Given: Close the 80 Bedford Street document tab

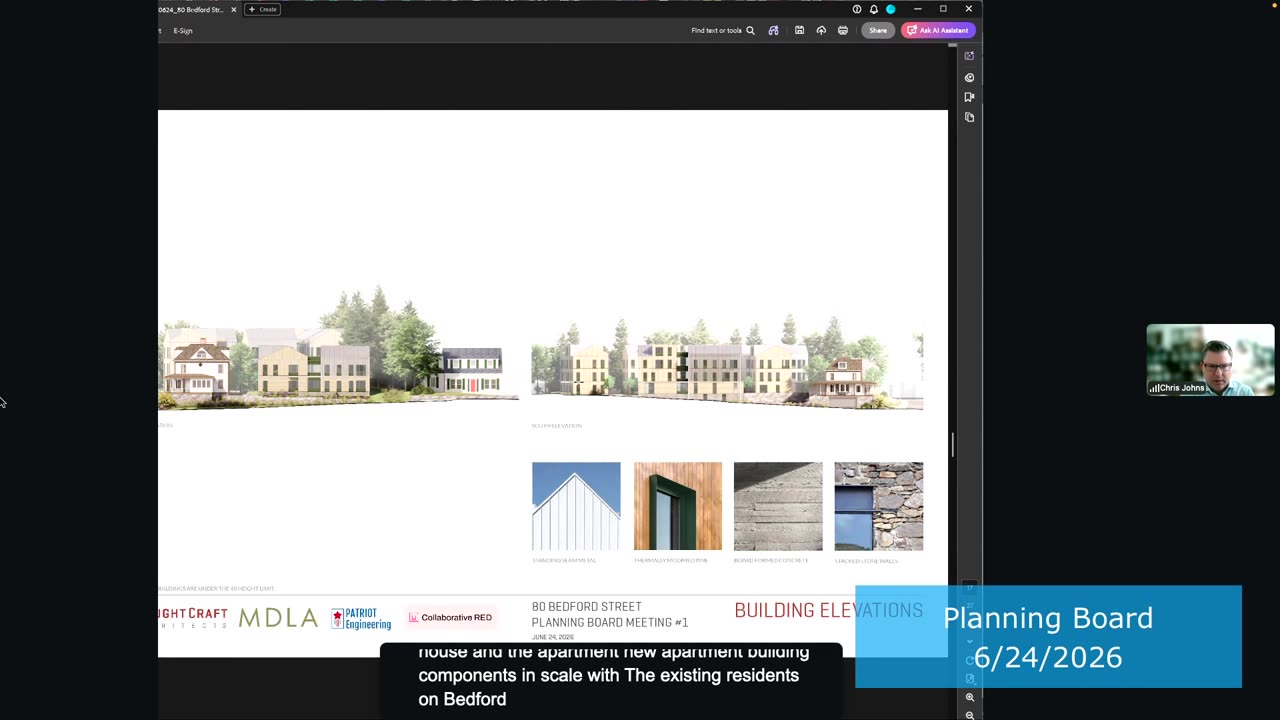Looking at the screenshot, I should coord(234,9).
